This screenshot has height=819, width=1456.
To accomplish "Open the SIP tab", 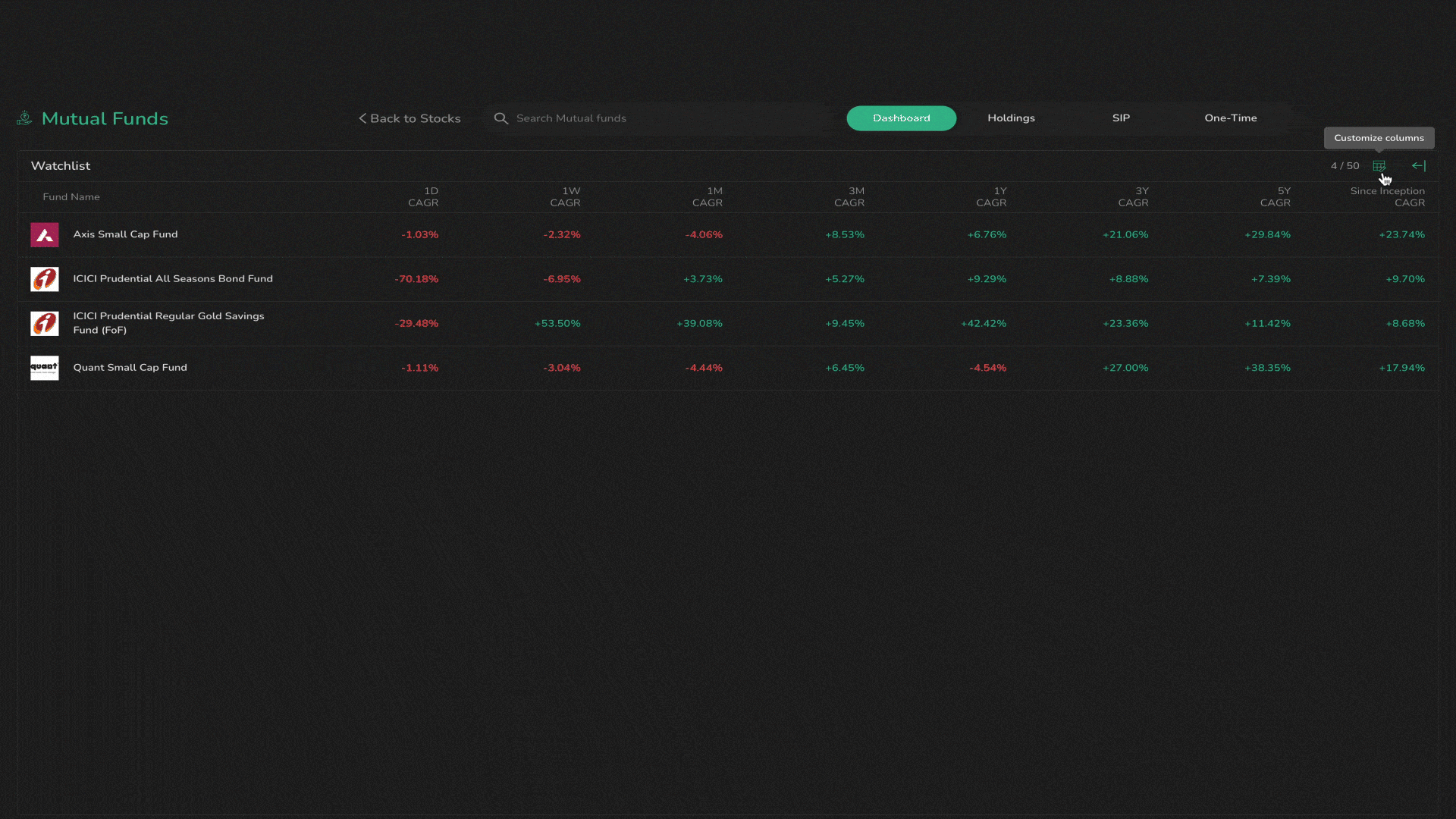I will [1121, 118].
